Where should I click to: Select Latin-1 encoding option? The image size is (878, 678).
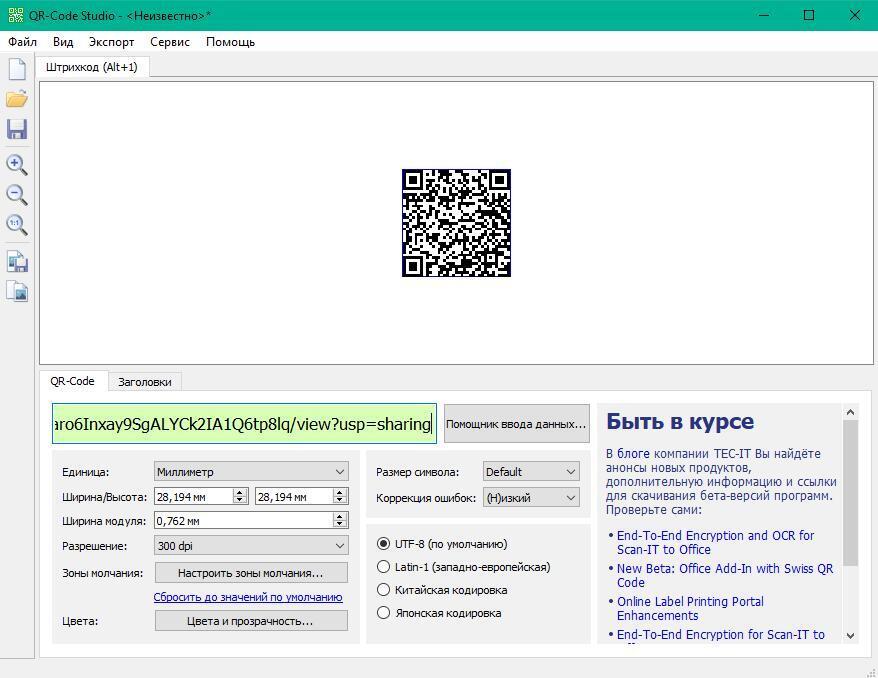coord(383,567)
